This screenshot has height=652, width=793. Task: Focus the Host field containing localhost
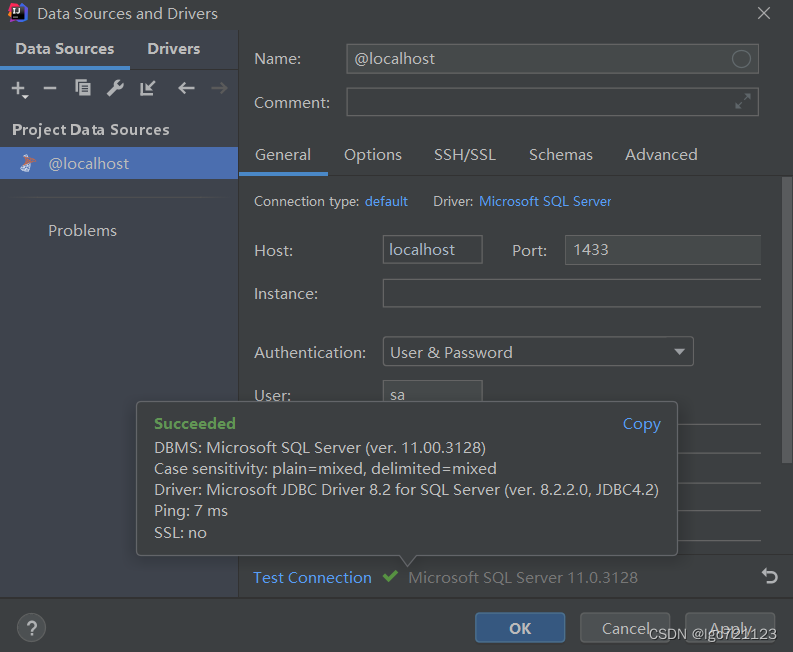tap(432, 249)
